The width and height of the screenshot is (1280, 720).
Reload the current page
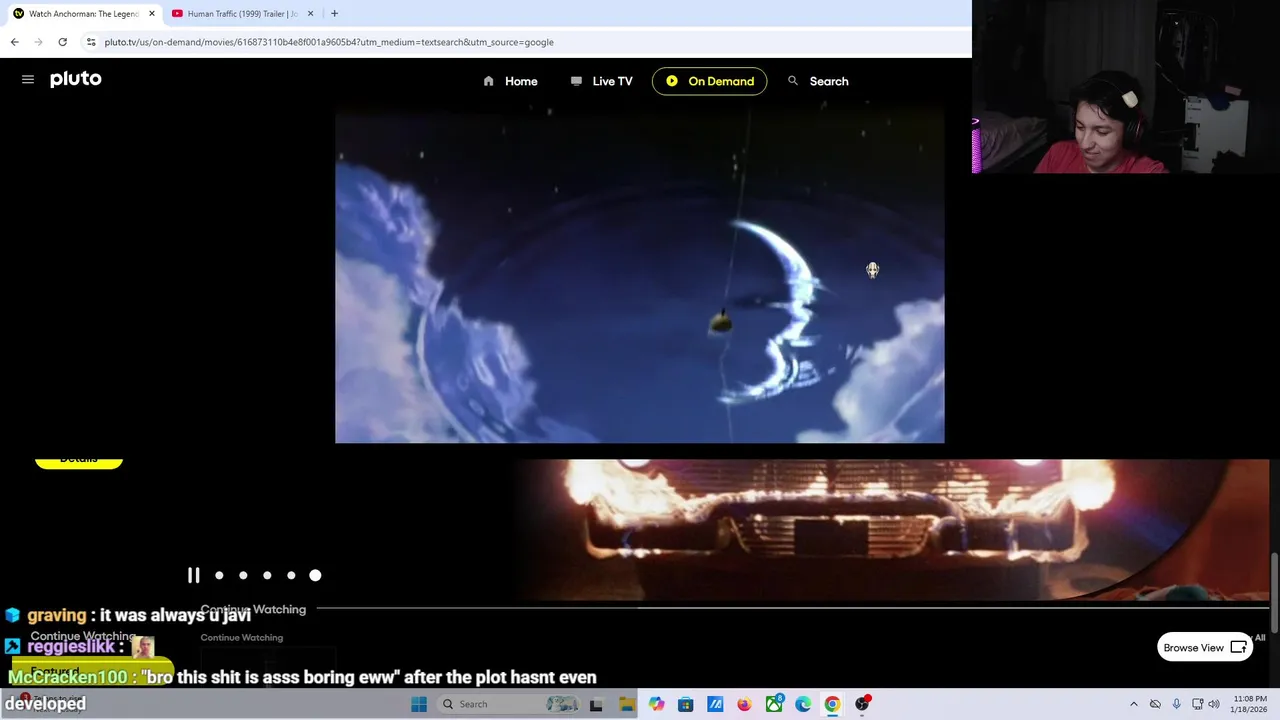[63, 42]
